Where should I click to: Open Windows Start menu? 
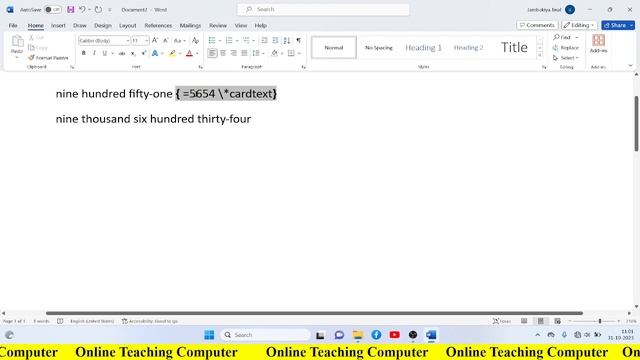pyautogui.click(x=209, y=335)
